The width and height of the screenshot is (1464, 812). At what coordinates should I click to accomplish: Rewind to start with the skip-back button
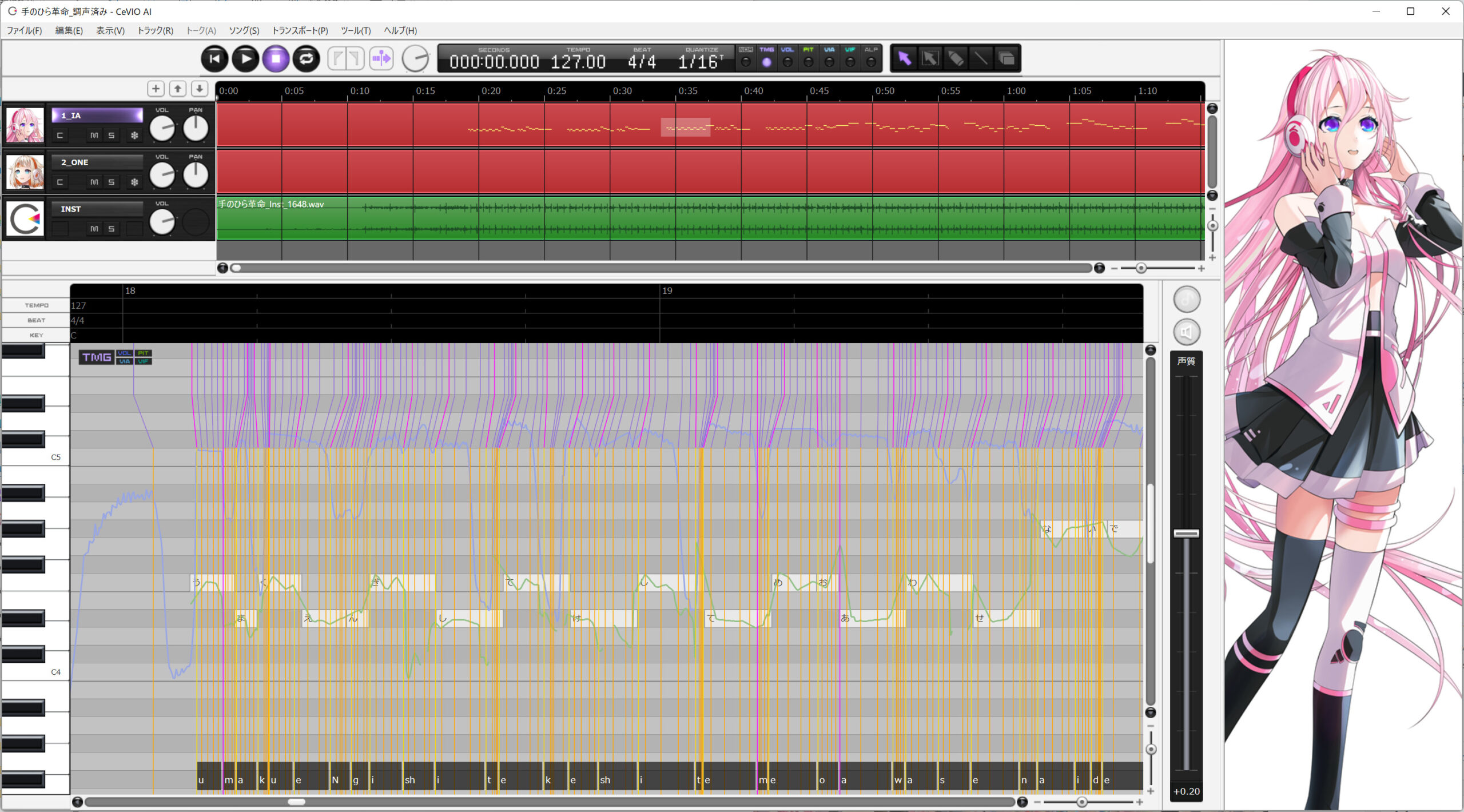click(214, 58)
